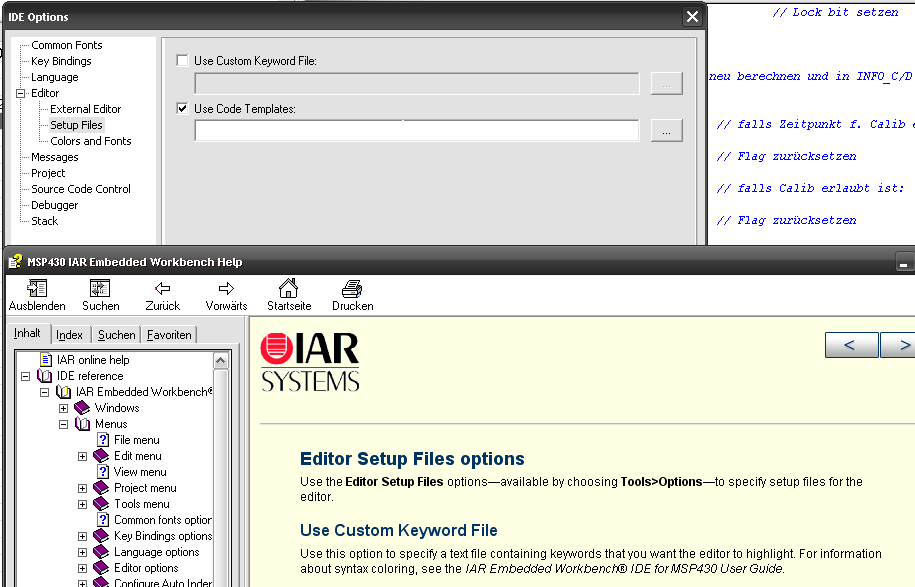Click the Windows closed book icon

point(82,408)
